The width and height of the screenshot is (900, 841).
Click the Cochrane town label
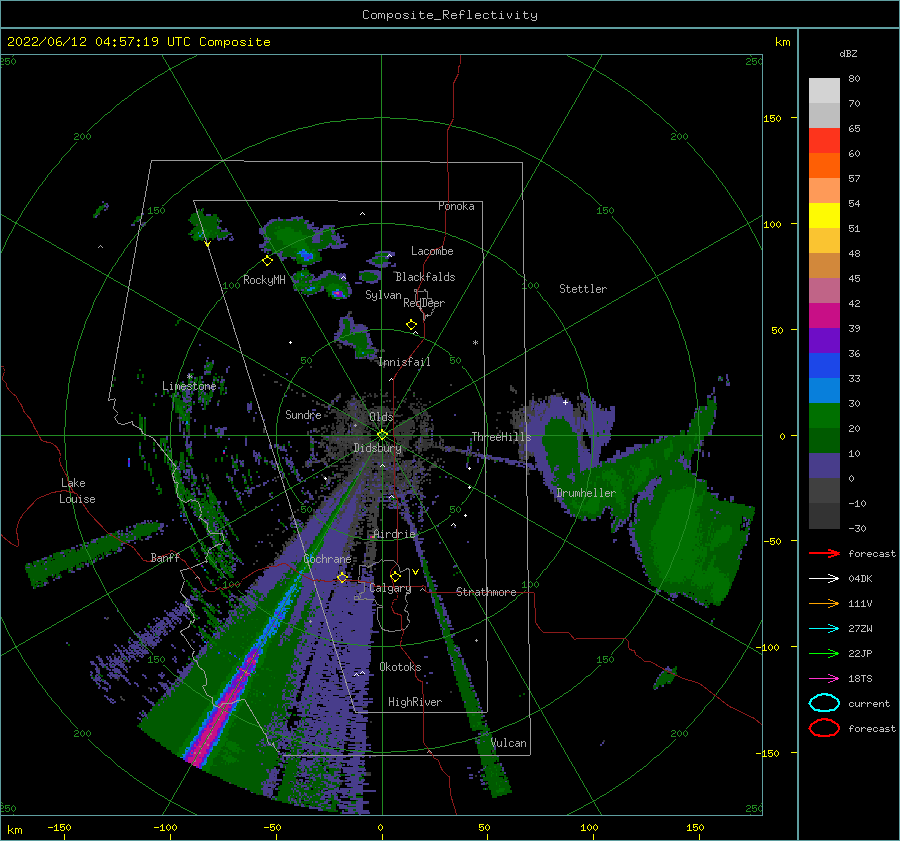point(327,559)
